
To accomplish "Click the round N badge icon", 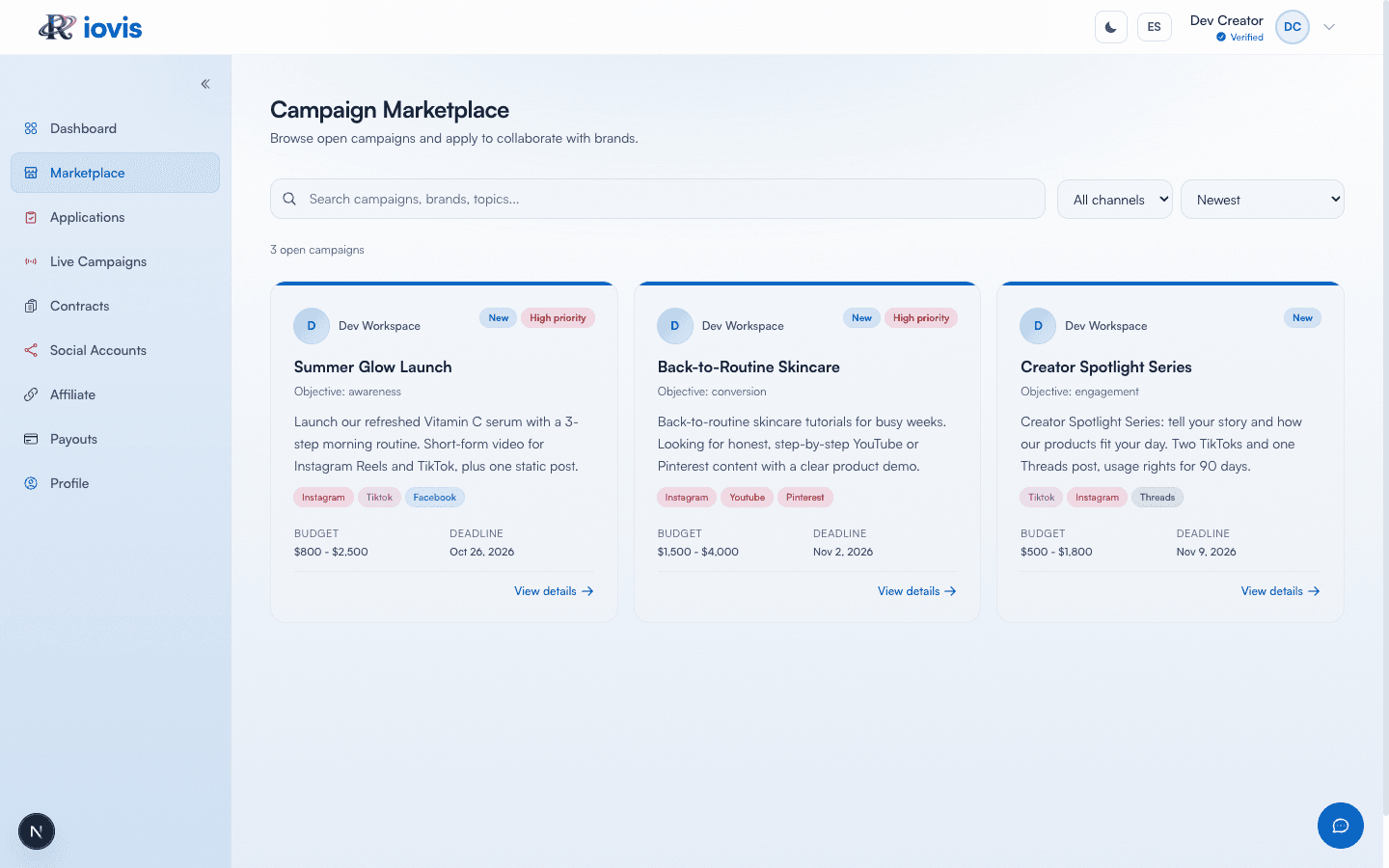I will (37, 831).
